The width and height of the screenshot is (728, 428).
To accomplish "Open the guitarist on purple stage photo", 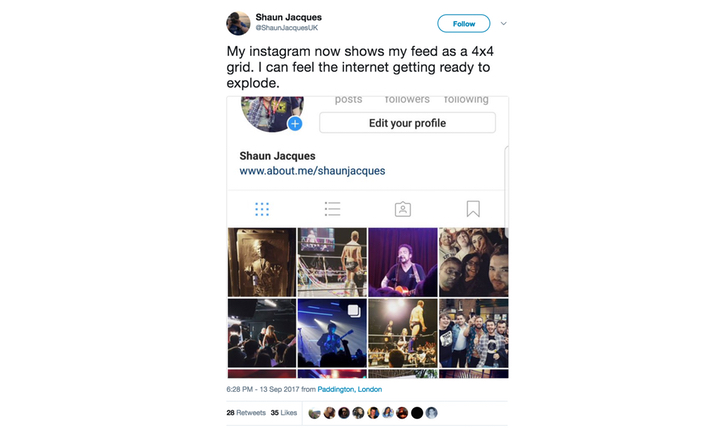I will click(403, 262).
